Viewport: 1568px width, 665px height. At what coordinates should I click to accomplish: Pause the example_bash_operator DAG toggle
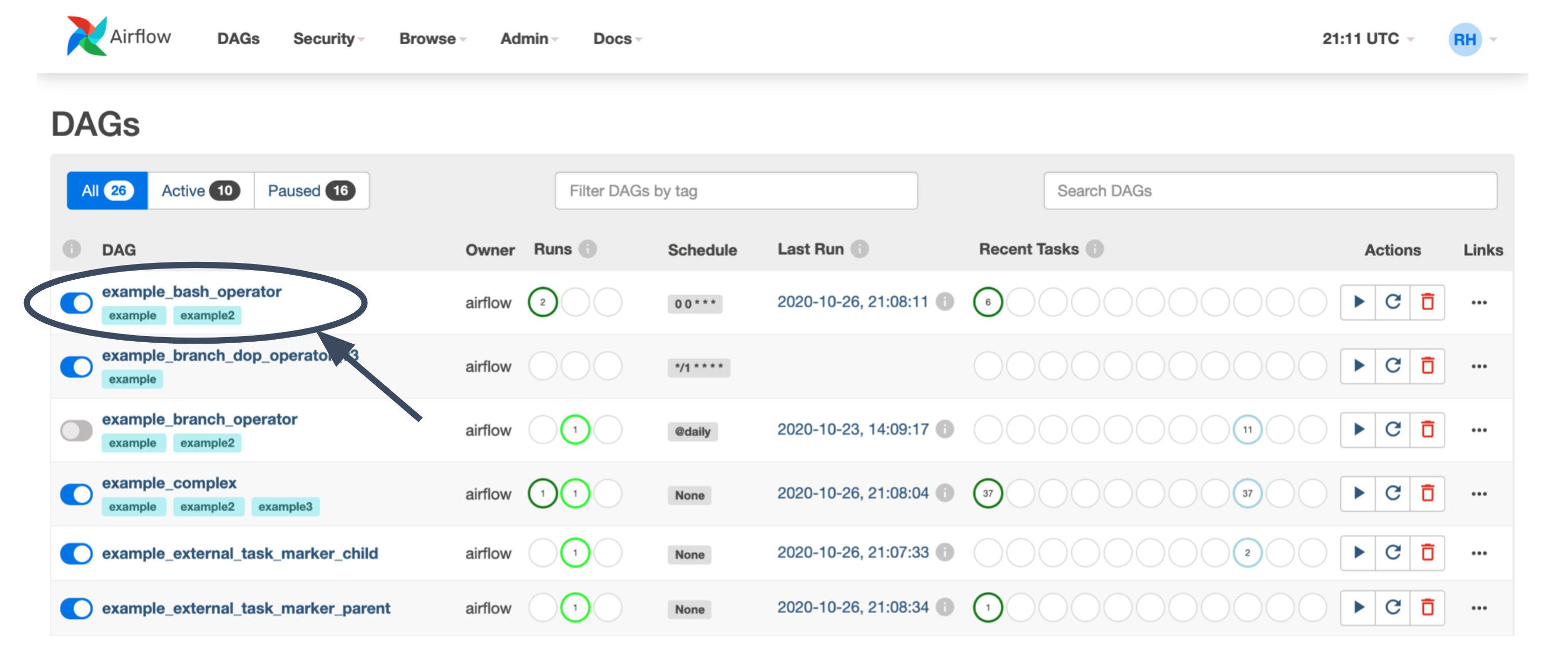tap(76, 303)
